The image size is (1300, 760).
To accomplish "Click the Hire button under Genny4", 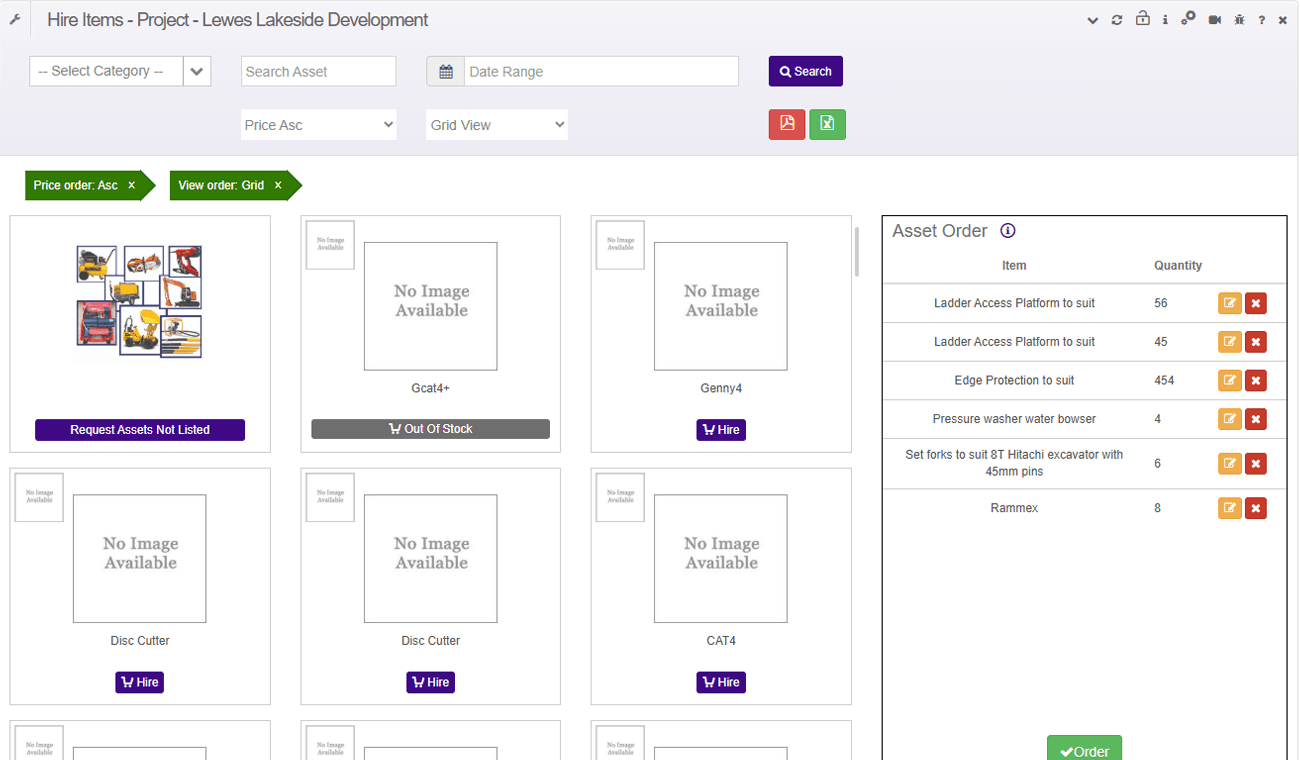I will click(720, 429).
